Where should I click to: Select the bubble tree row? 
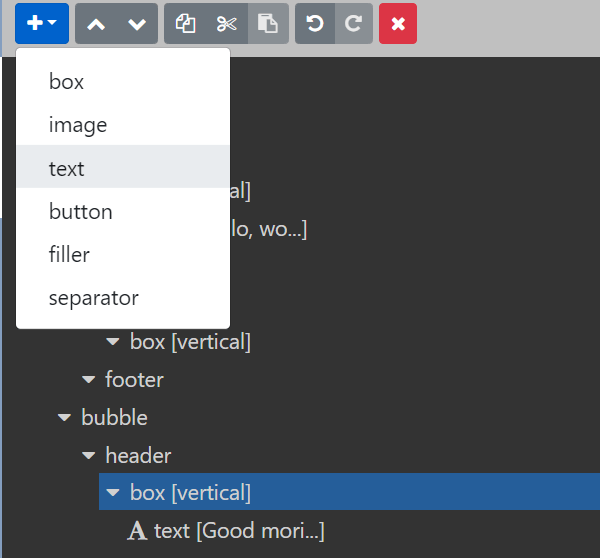(114, 417)
